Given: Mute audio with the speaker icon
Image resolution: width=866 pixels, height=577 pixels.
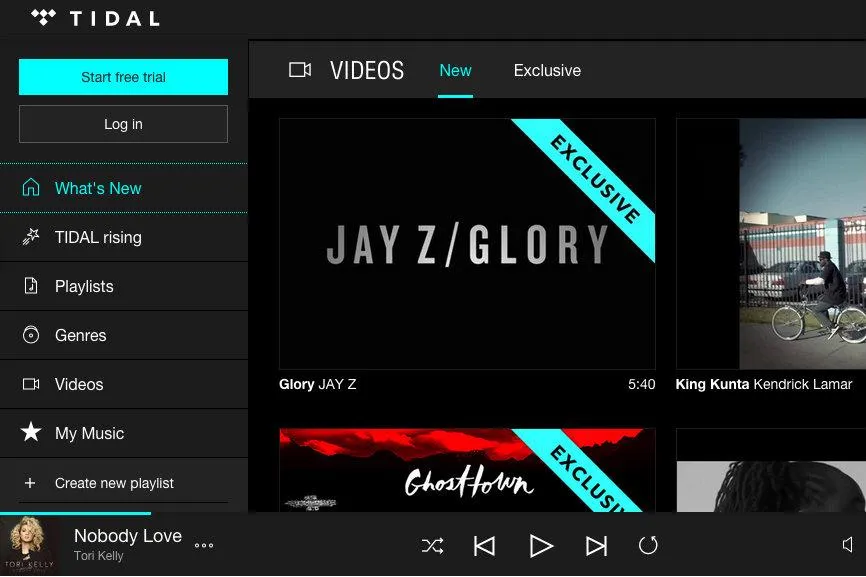Looking at the screenshot, I should (848, 545).
